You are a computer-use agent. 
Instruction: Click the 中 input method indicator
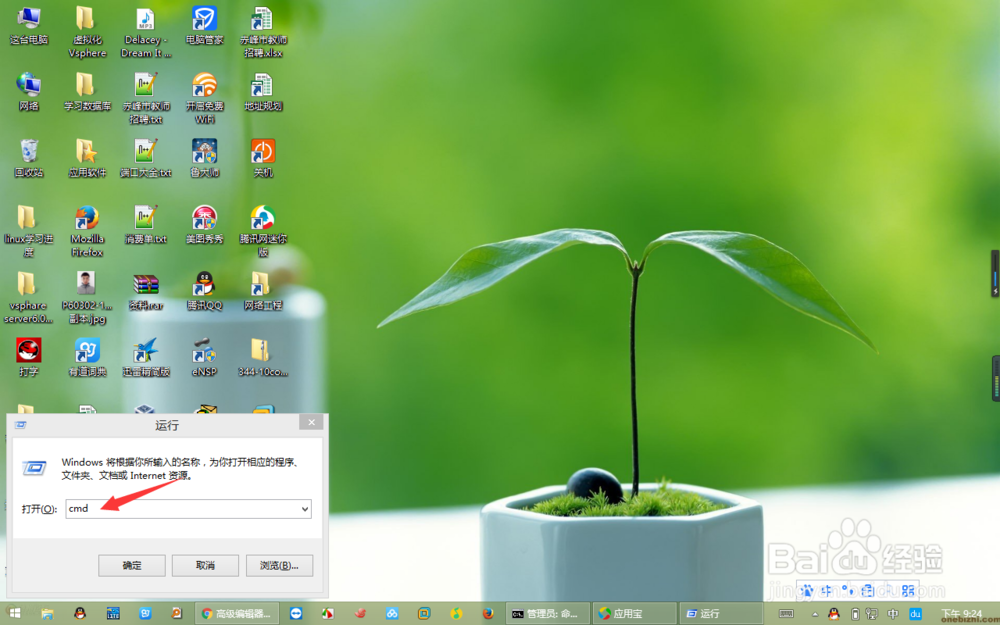point(893,614)
